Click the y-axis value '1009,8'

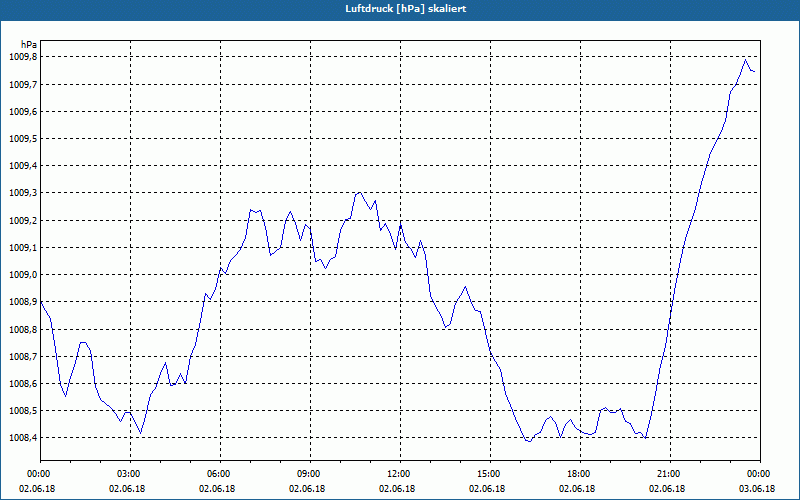pos(23,57)
